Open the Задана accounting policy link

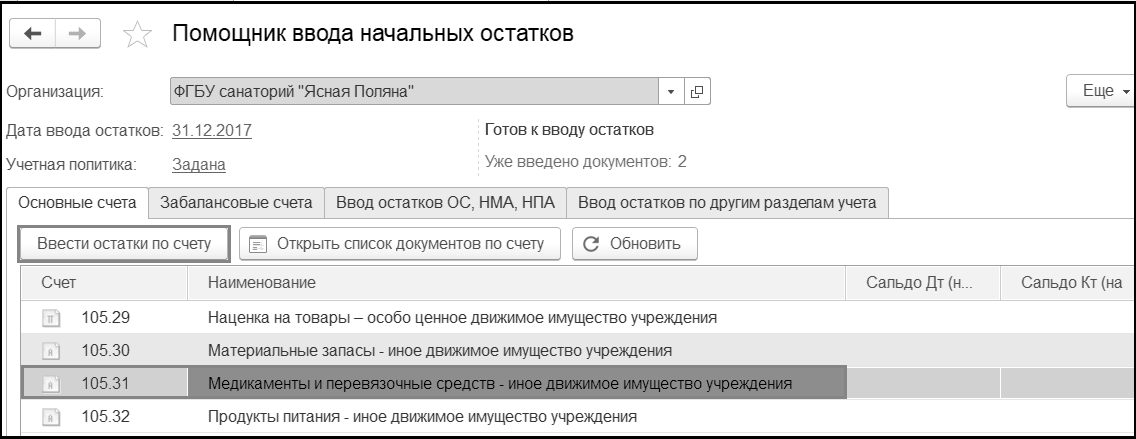click(x=198, y=164)
